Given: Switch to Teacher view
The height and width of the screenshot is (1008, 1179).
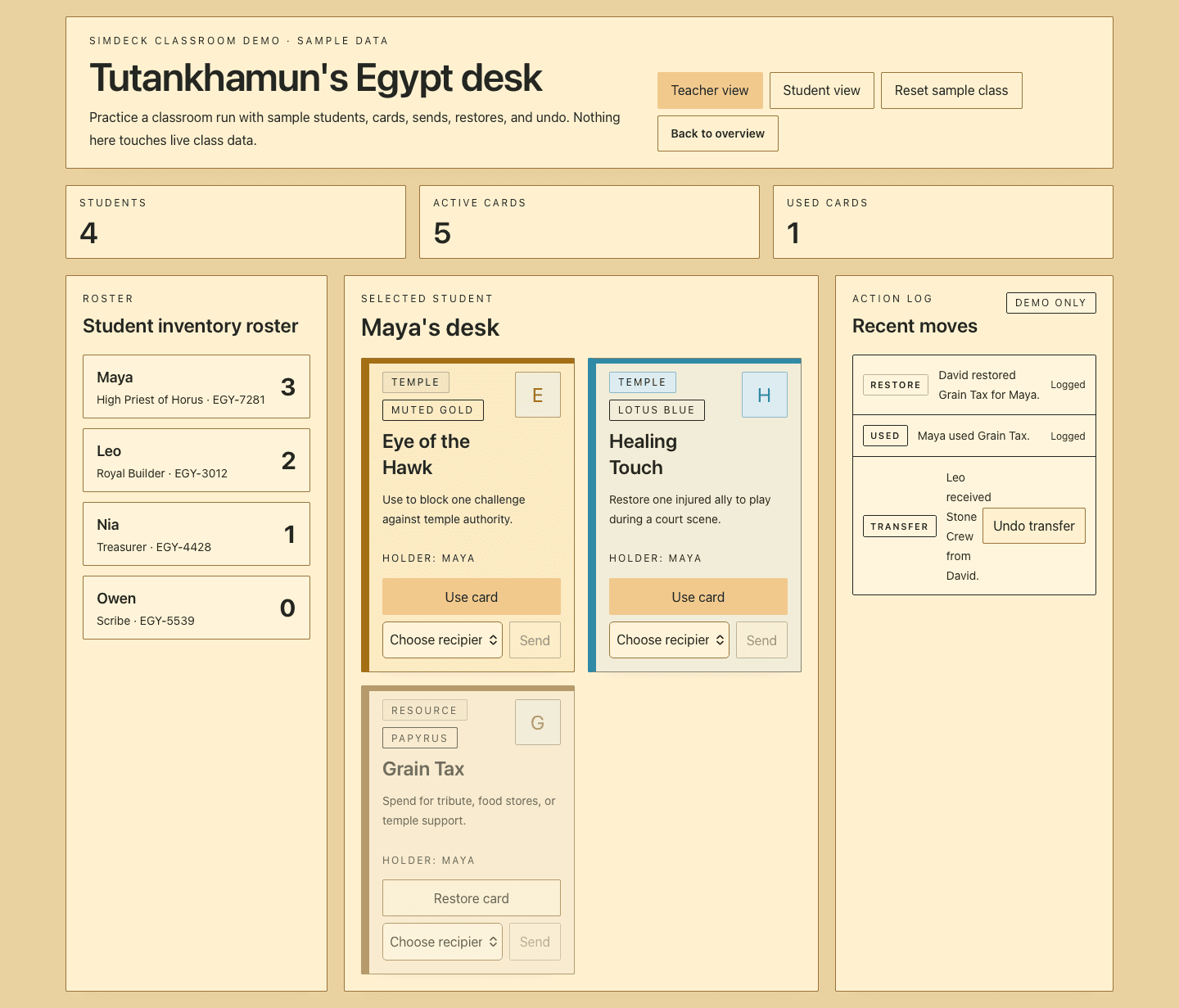Looking at the screenshot, I should 710,90.
